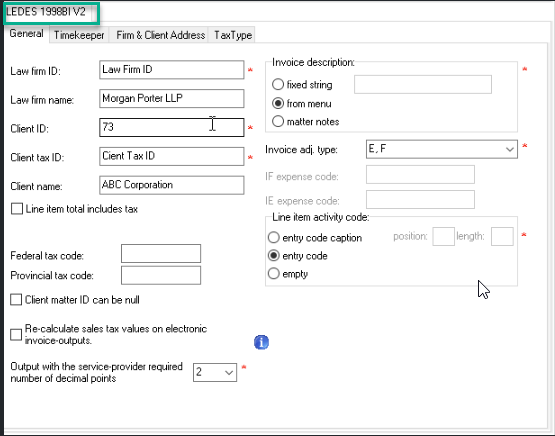Click the IF expense code field
Screen dimensions: 555x436
pos(420,174)
